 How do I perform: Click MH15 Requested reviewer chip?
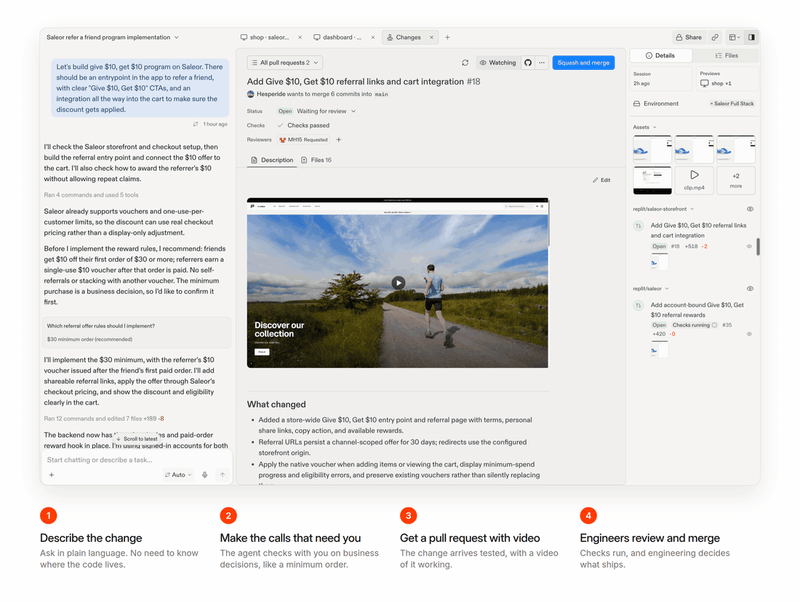point(304,140)
